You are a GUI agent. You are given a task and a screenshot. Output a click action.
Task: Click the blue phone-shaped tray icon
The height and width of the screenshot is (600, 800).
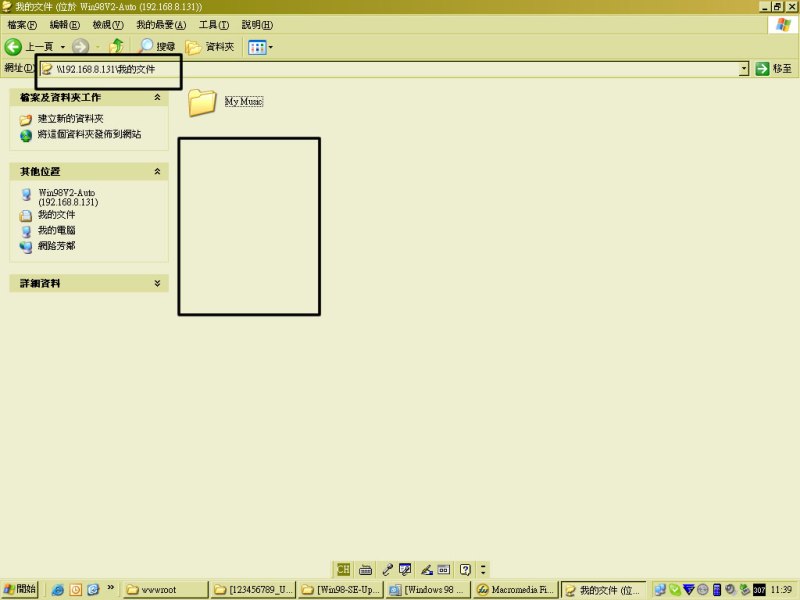(716, 590)
